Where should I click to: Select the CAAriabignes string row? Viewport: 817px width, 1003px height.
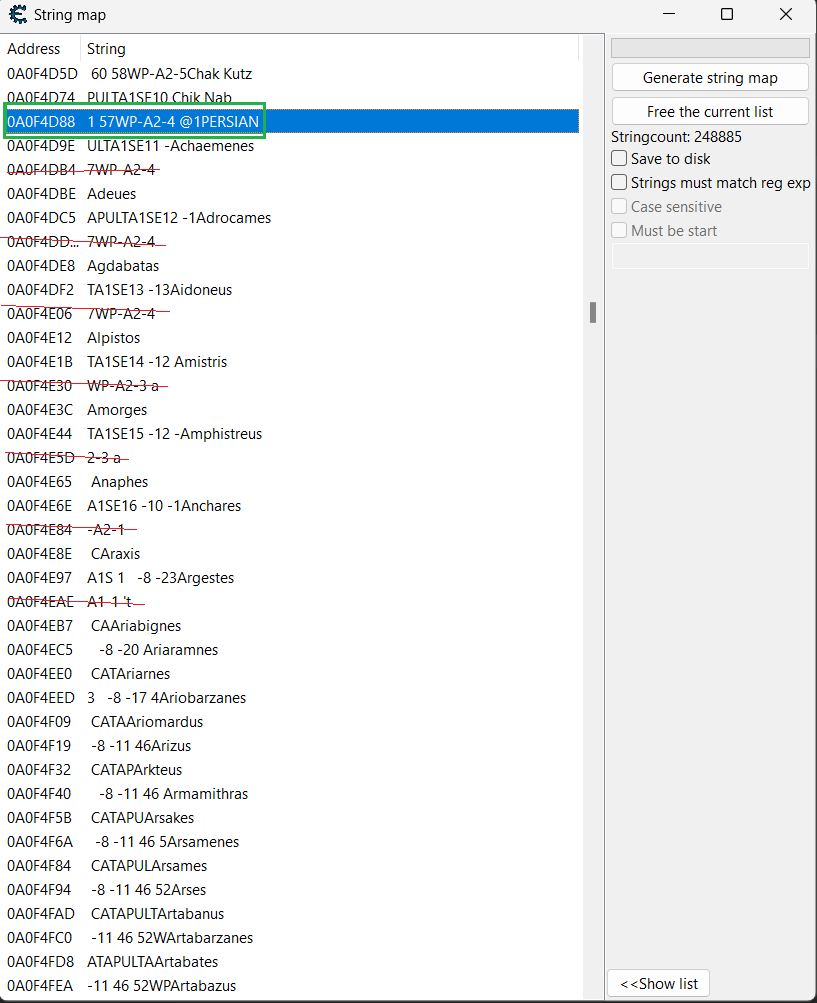pos(290,626)
